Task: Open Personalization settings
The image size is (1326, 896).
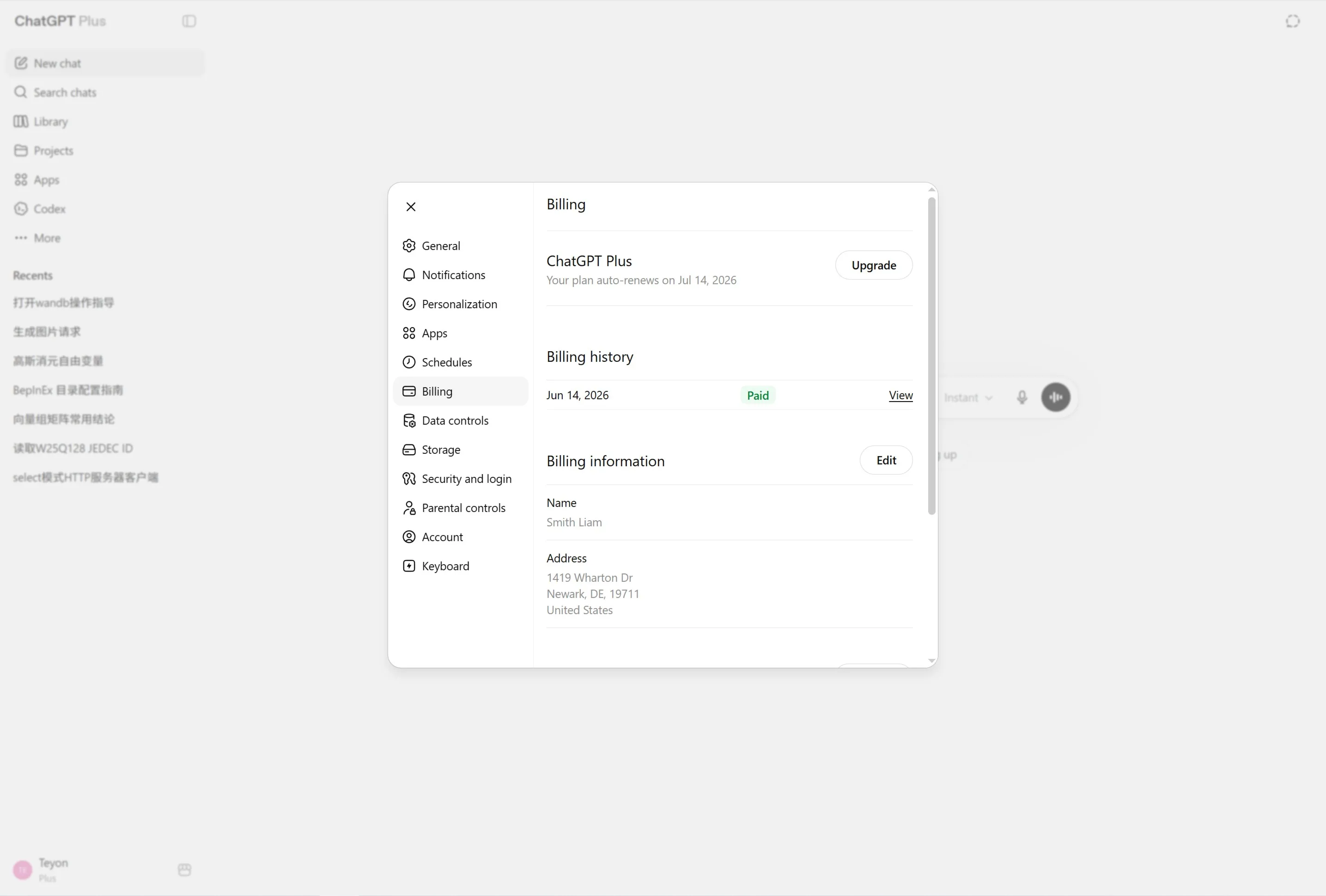Action: [461, 304]
